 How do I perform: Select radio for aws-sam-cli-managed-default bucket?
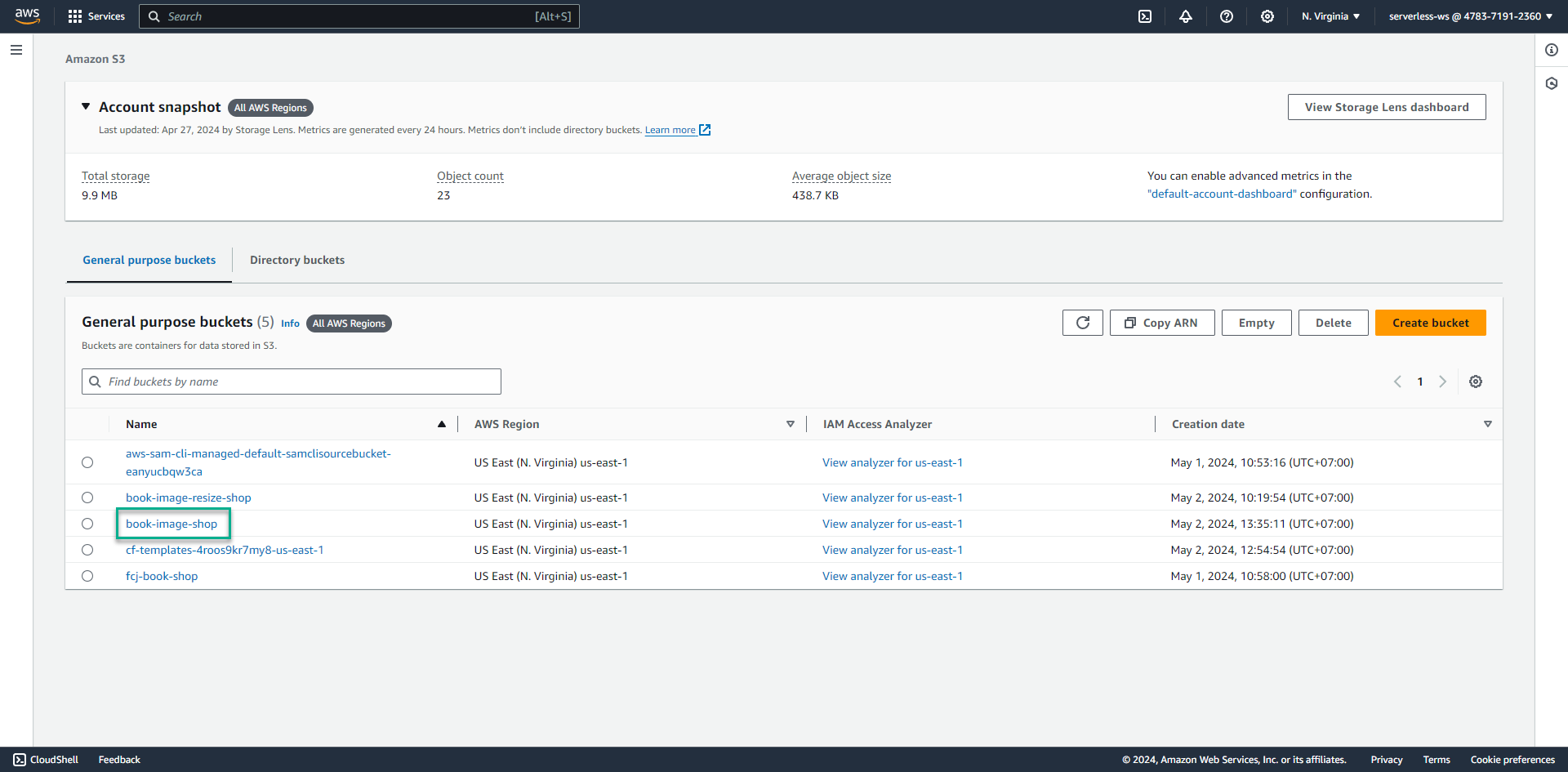click(87, 462)
